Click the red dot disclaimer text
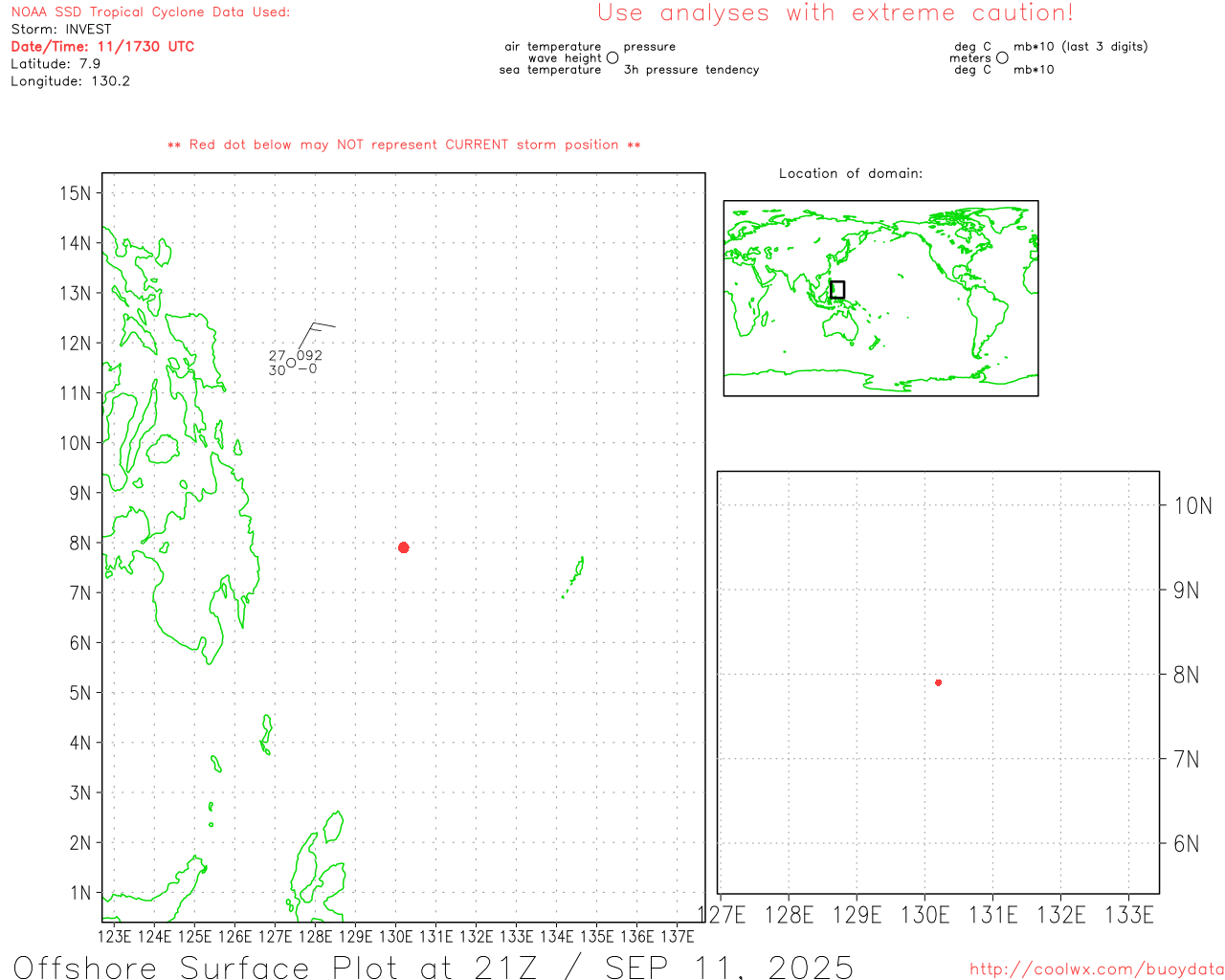Viewport: 1225px width, 980px height. [x=404, y=145]
